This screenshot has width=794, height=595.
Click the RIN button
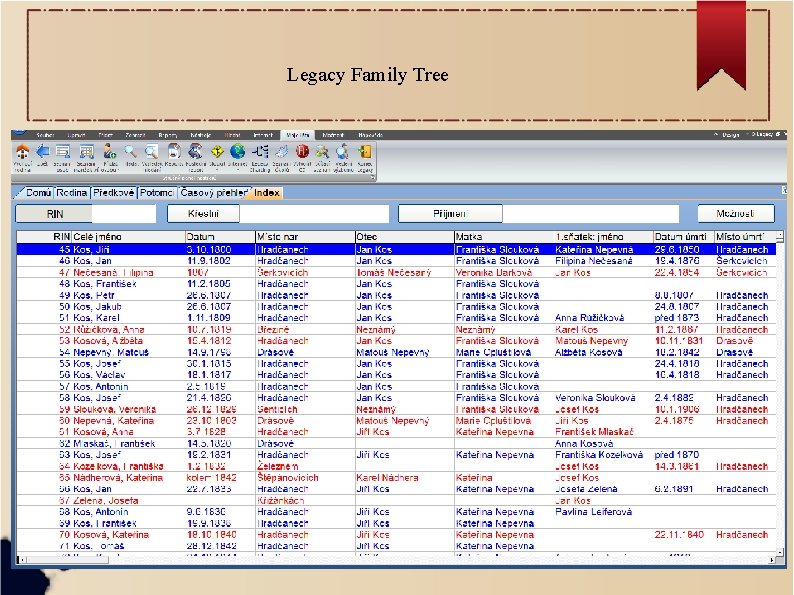(54, 214)
